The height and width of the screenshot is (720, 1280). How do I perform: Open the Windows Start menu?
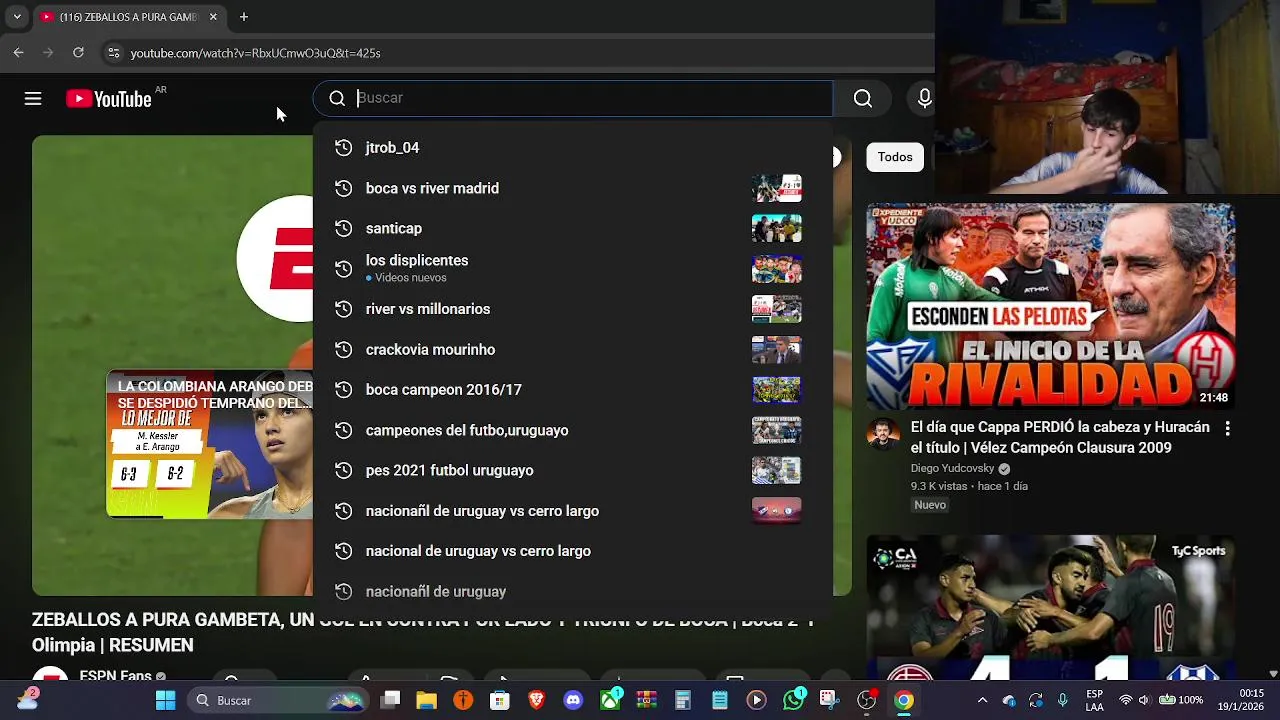(x=166, y=700)
